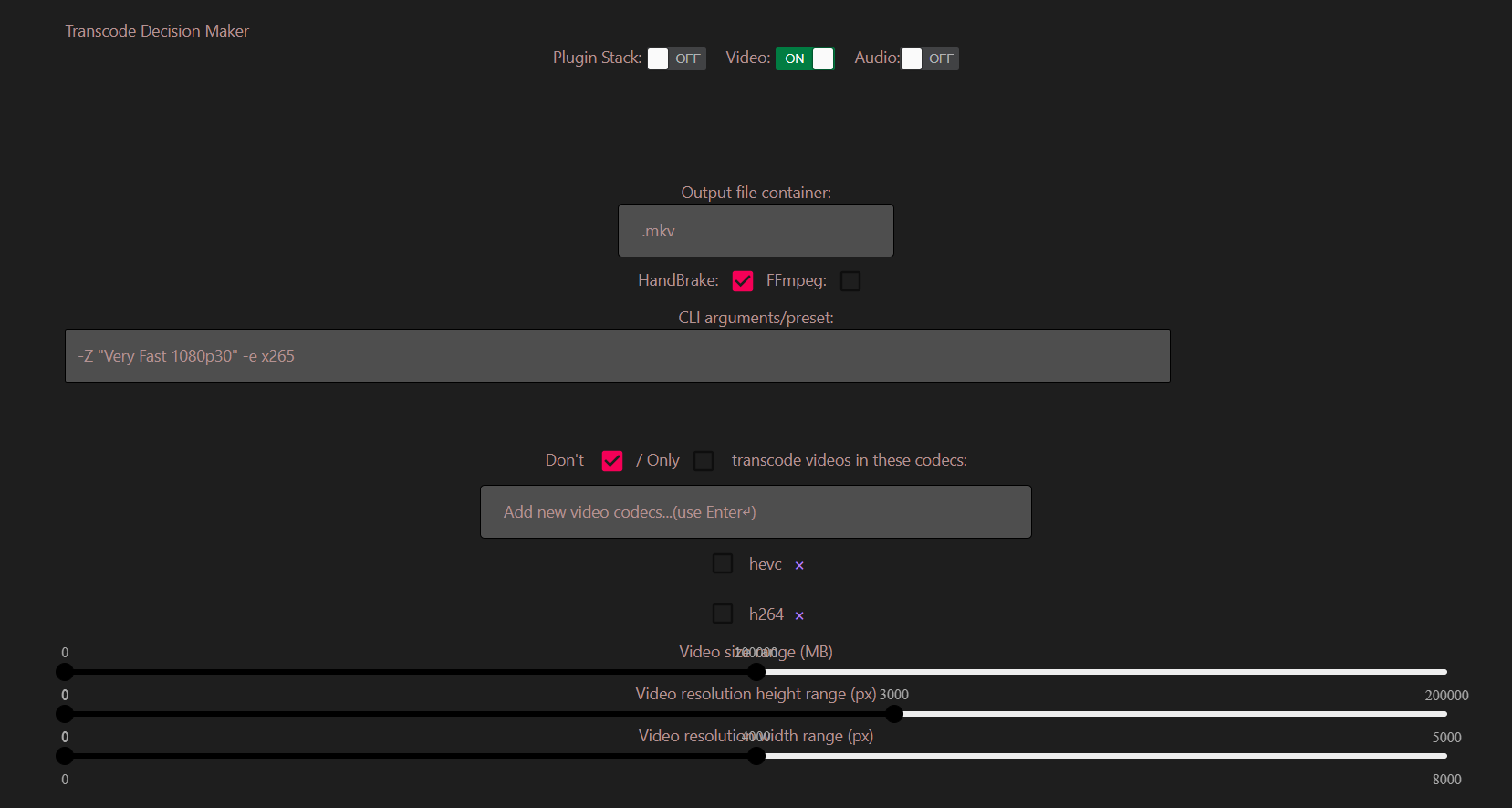This screenshot has width=1512, height=808.
Task: Click the left handle of the size slider
Action: pos(64,672)
